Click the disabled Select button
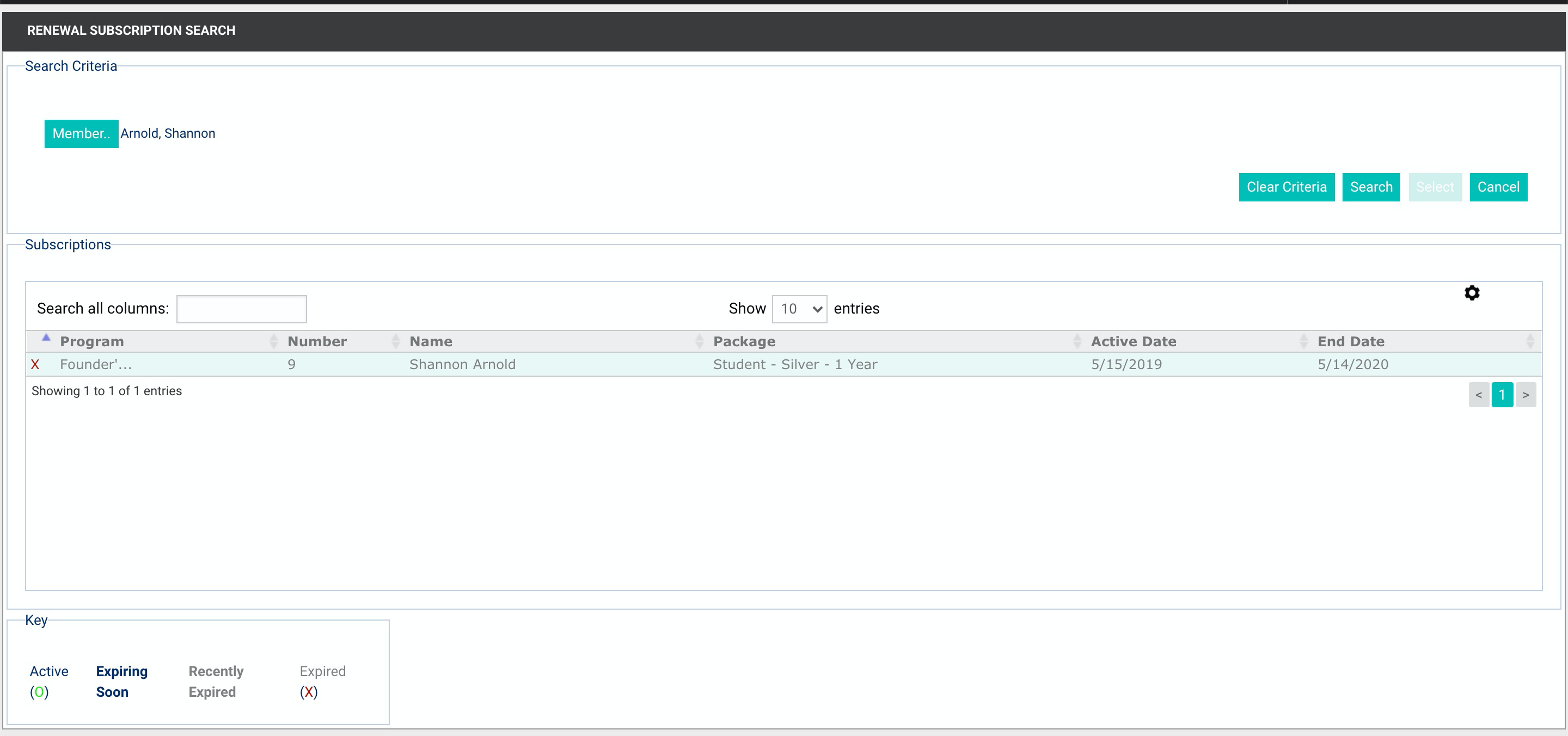The height and width of the screenshot is (736, 1568). point(1435,187)
